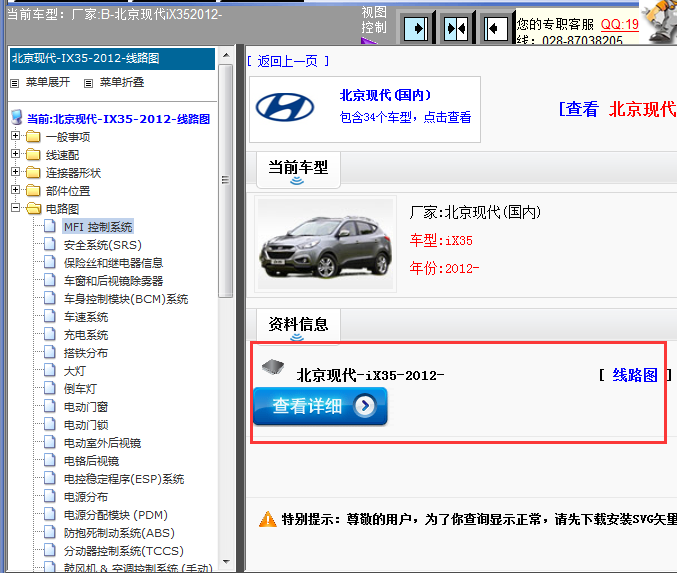Click the document icon for 充电系统
This screenshot has width=677, height=573.
[x=50, y=334]
